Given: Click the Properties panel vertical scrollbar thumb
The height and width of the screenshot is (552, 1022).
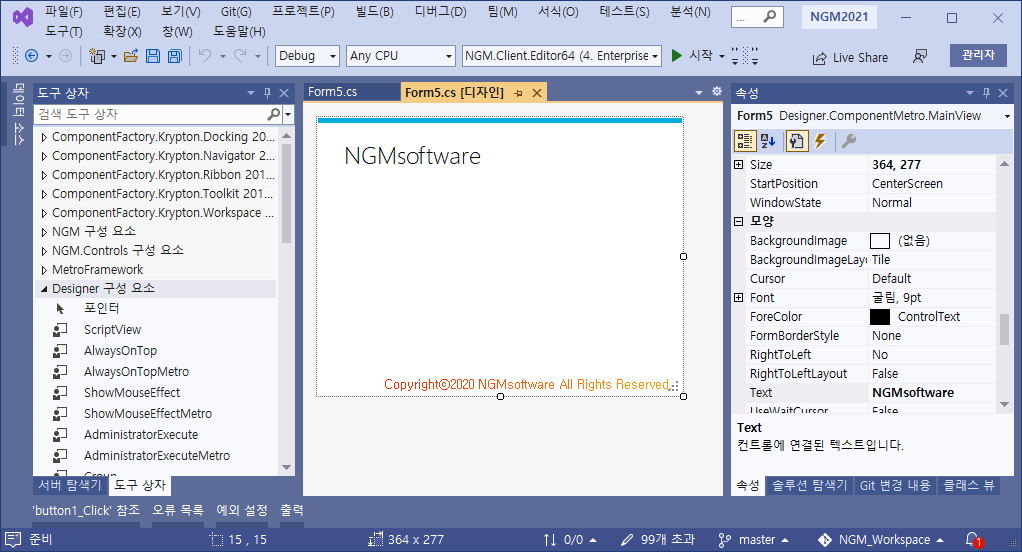Looking at the screenshot, I should [1004, 329].
